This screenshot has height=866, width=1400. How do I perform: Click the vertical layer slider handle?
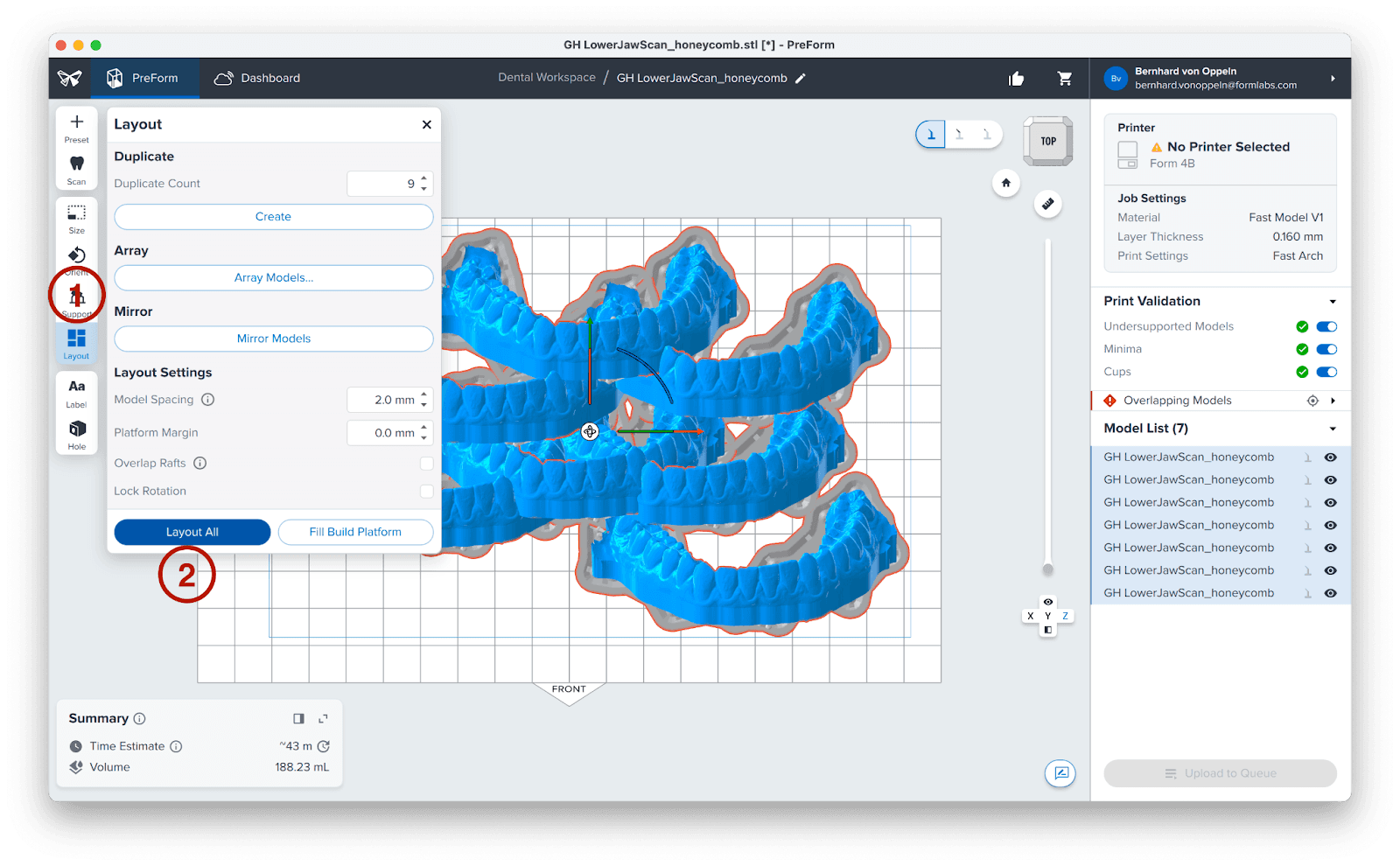tap(1047, 569)
